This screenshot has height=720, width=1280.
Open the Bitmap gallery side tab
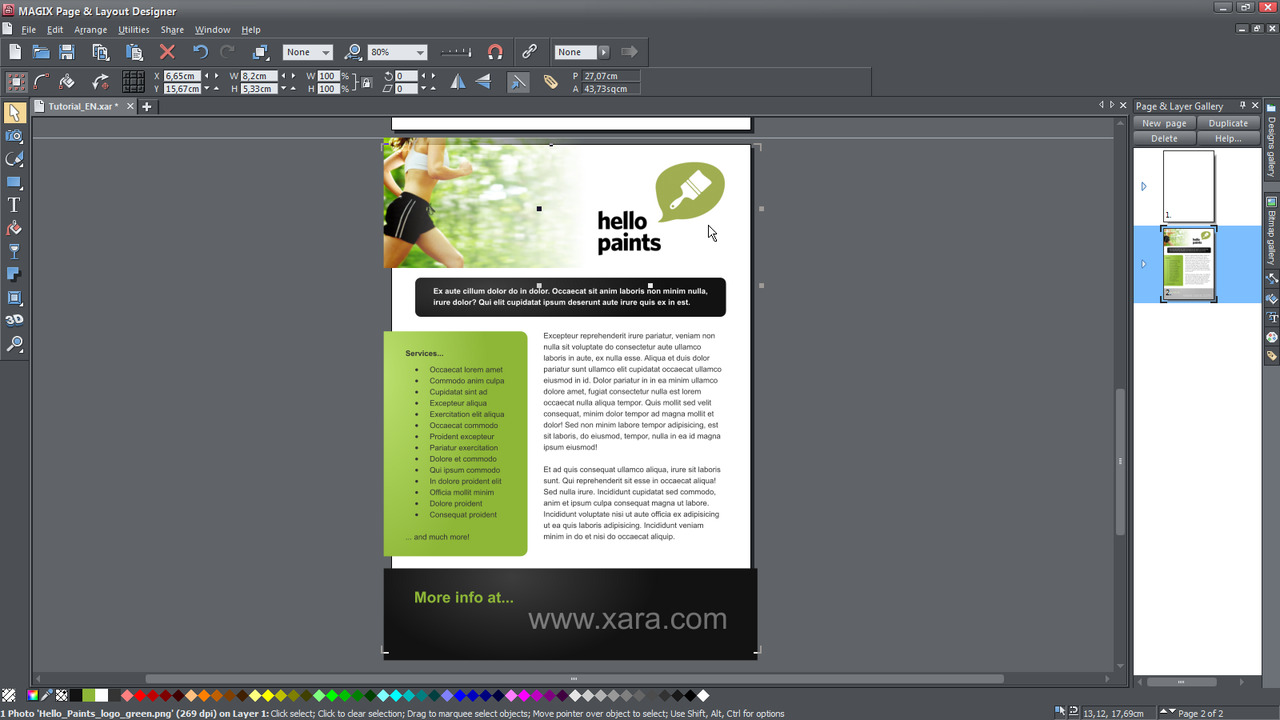tap(1271, 230)
